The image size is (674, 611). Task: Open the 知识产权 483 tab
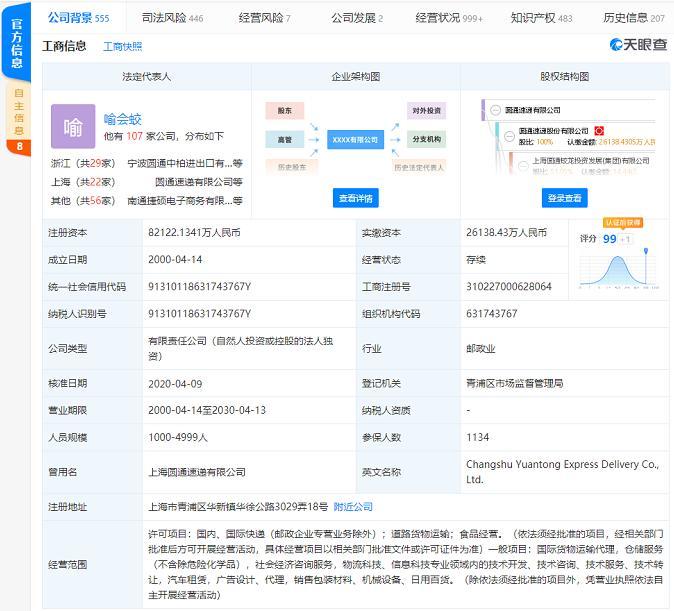coord(541,18)
